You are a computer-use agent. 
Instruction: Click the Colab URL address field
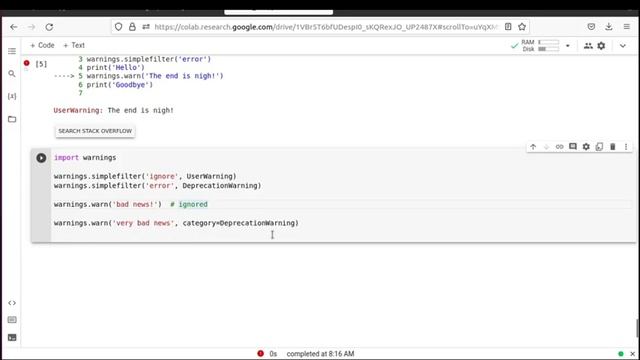pos(326,27)
